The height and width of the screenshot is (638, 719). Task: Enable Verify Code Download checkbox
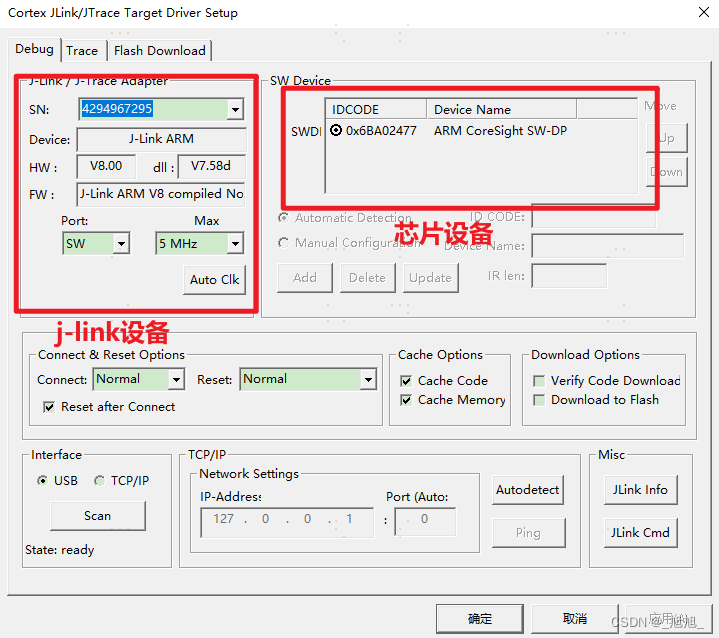pos(539,381)
